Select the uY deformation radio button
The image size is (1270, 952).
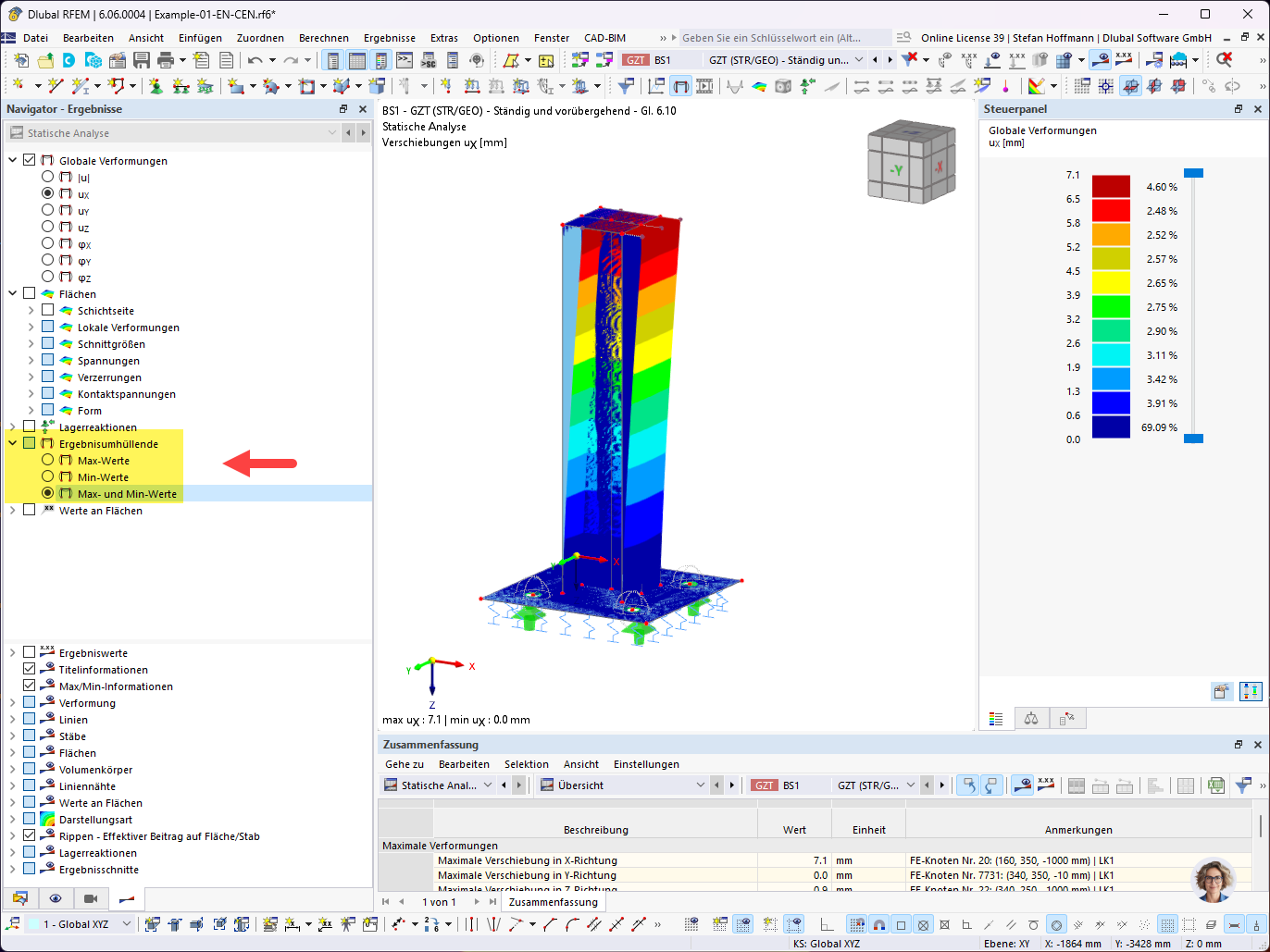48,211
